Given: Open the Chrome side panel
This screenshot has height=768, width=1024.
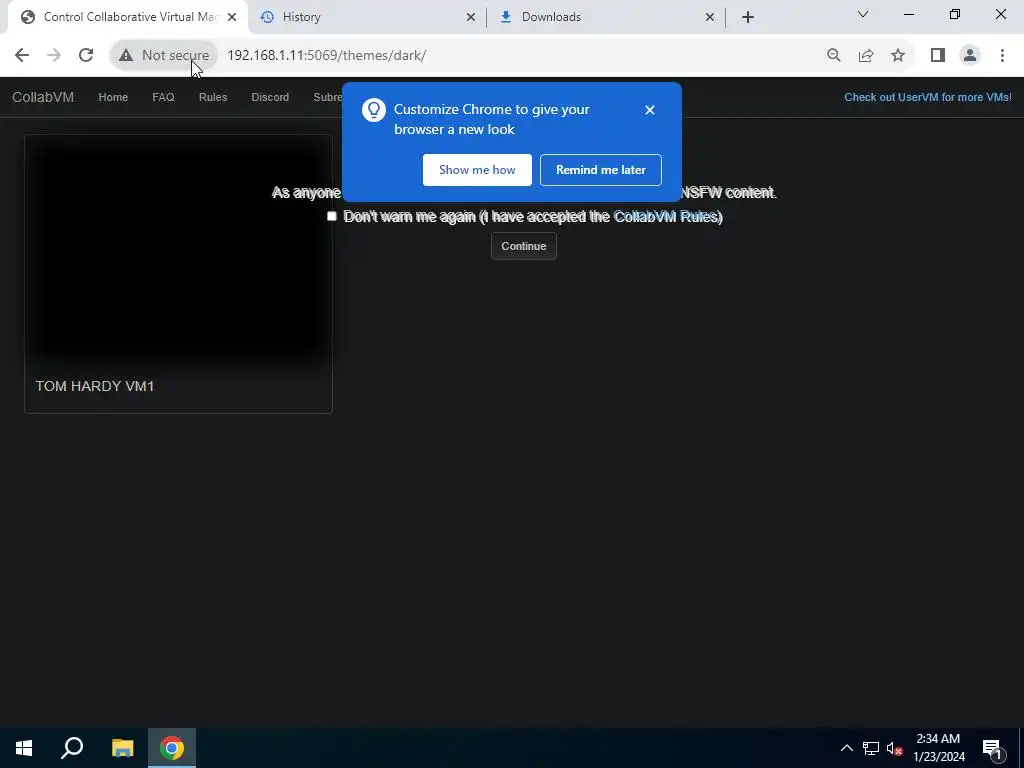Looking at the screenshot, I should point(938,55).
